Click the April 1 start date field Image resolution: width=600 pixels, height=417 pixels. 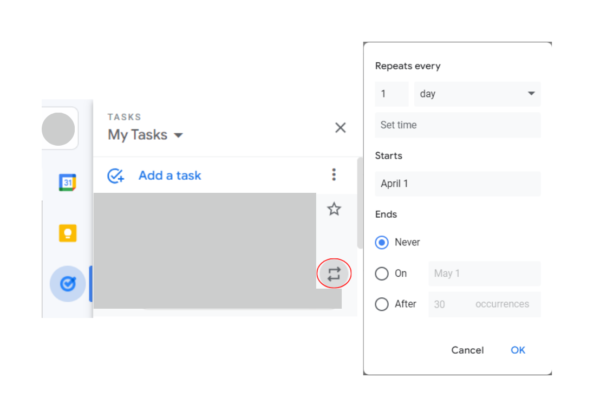pyautogui.click(x=458, y=184)
